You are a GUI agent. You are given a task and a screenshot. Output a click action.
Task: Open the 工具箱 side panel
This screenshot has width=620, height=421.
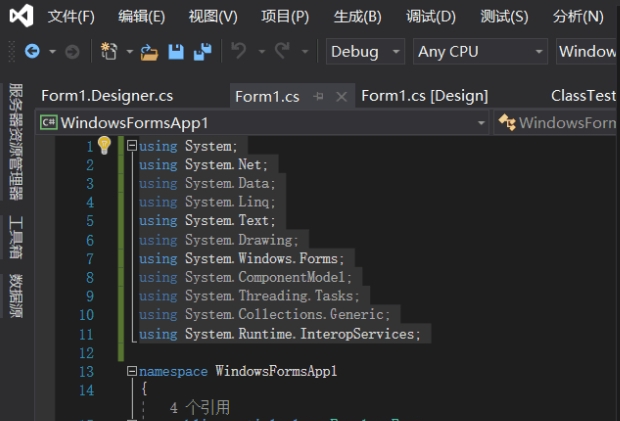16,237
